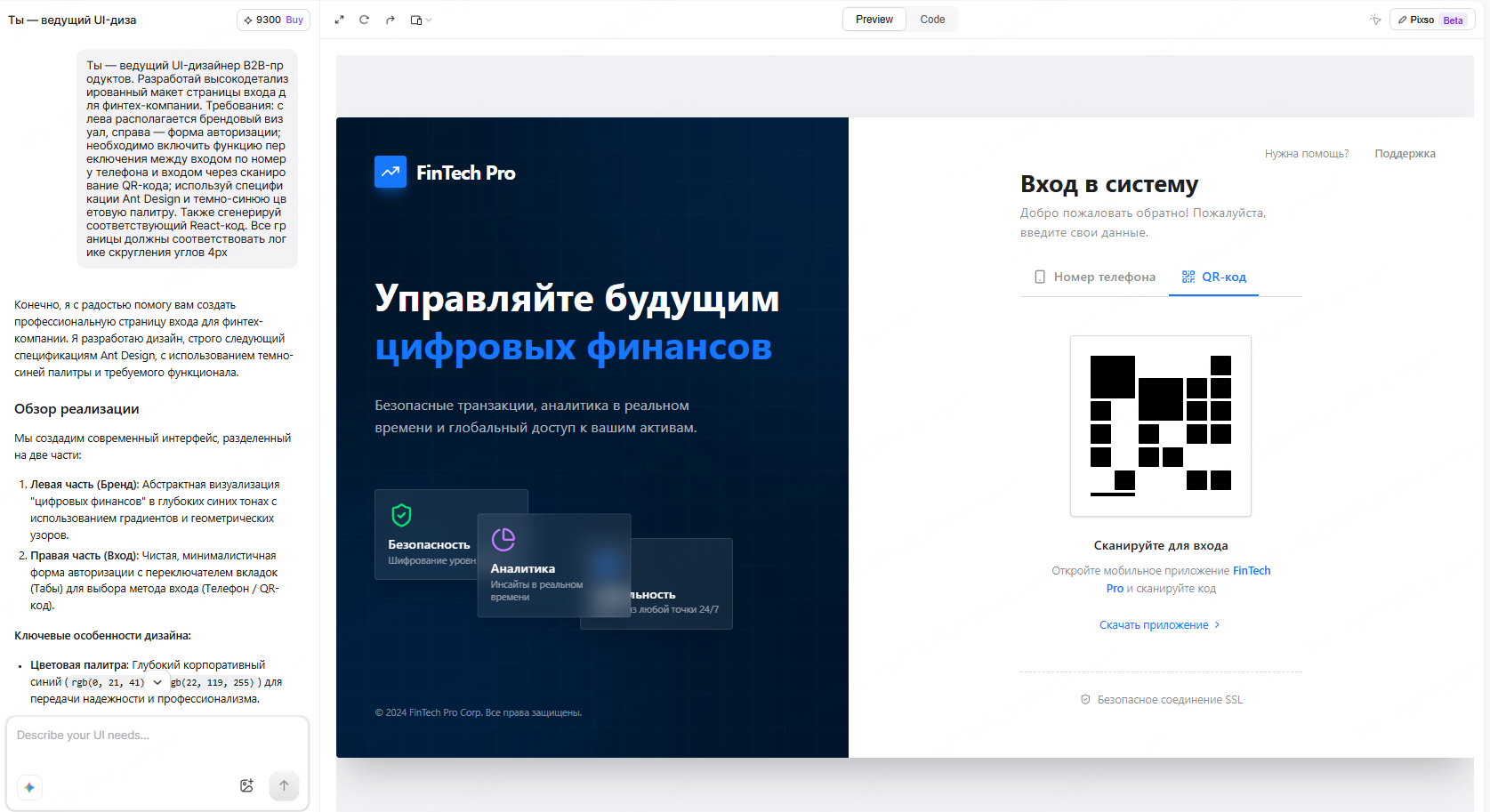
Task: Click the element selector cursor icon
Action: (1375, 20)
